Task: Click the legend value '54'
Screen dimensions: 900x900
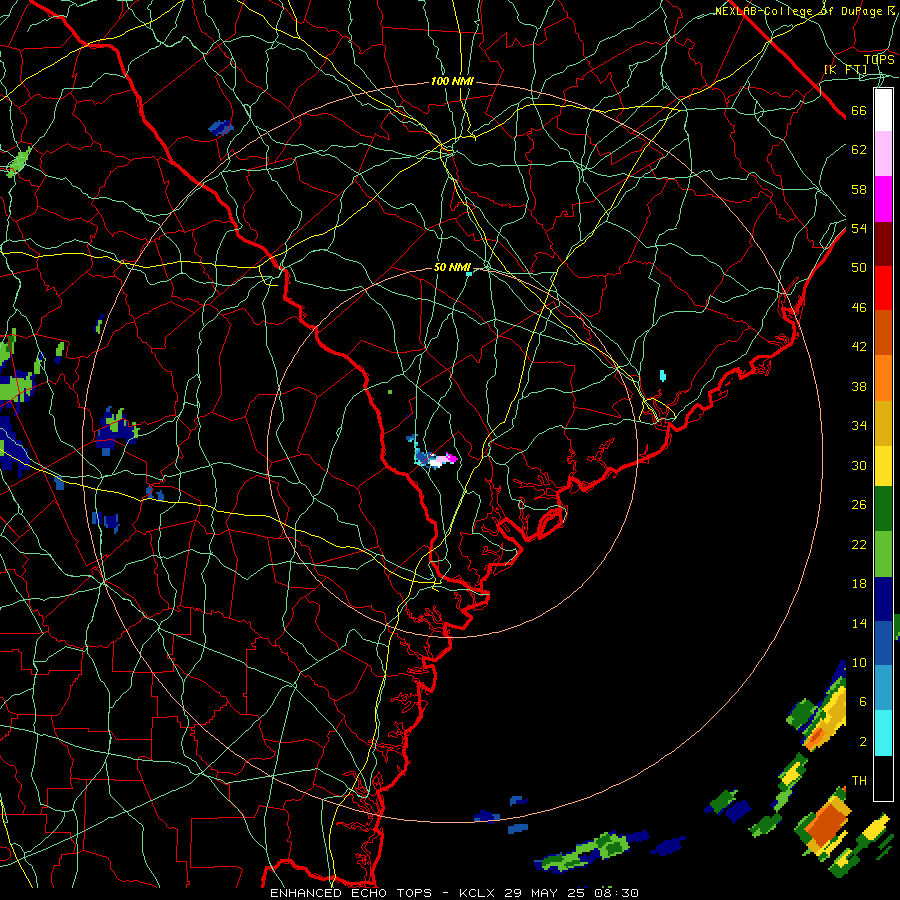Action: 859,228
